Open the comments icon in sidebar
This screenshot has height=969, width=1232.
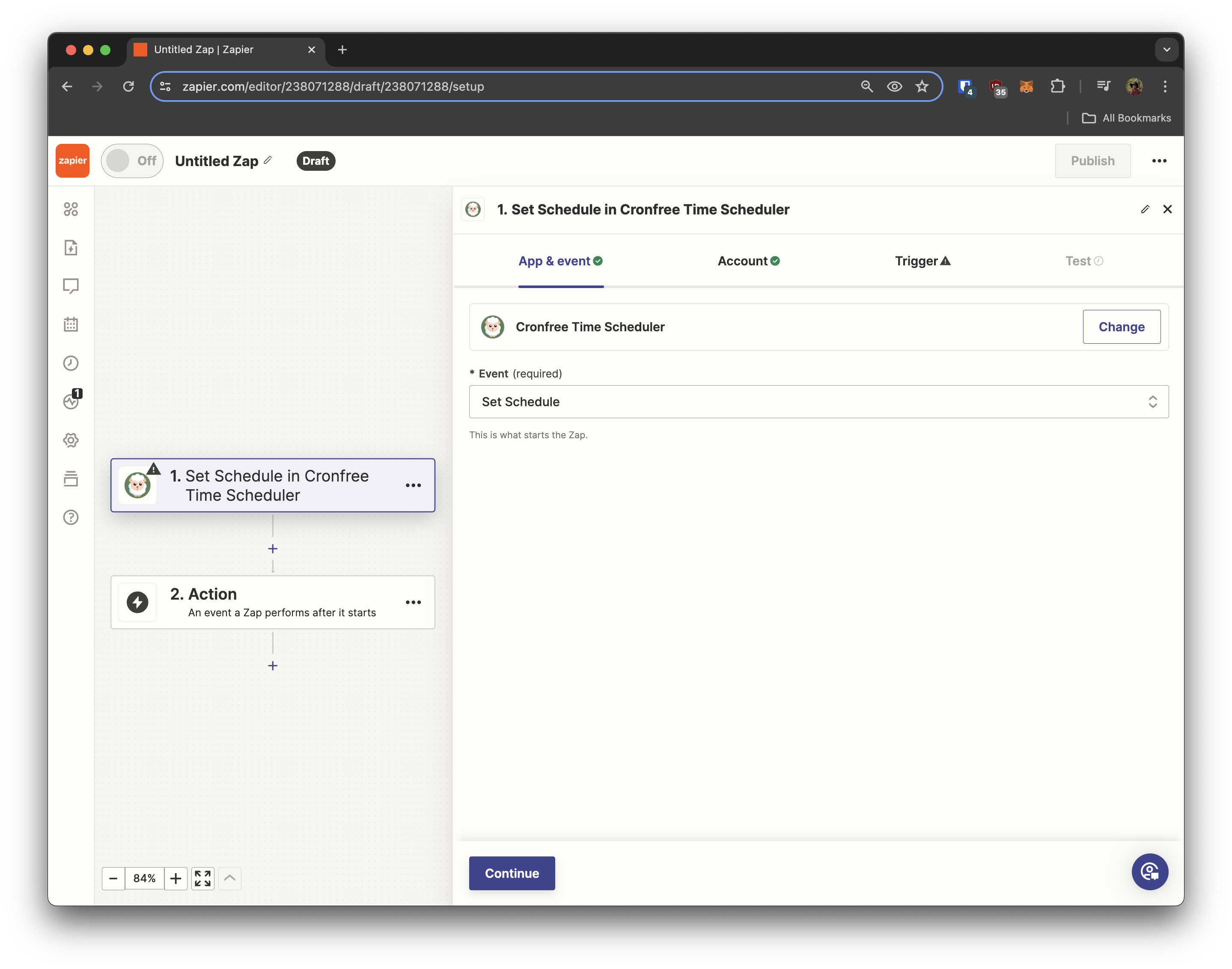click(x=71, y=286)
